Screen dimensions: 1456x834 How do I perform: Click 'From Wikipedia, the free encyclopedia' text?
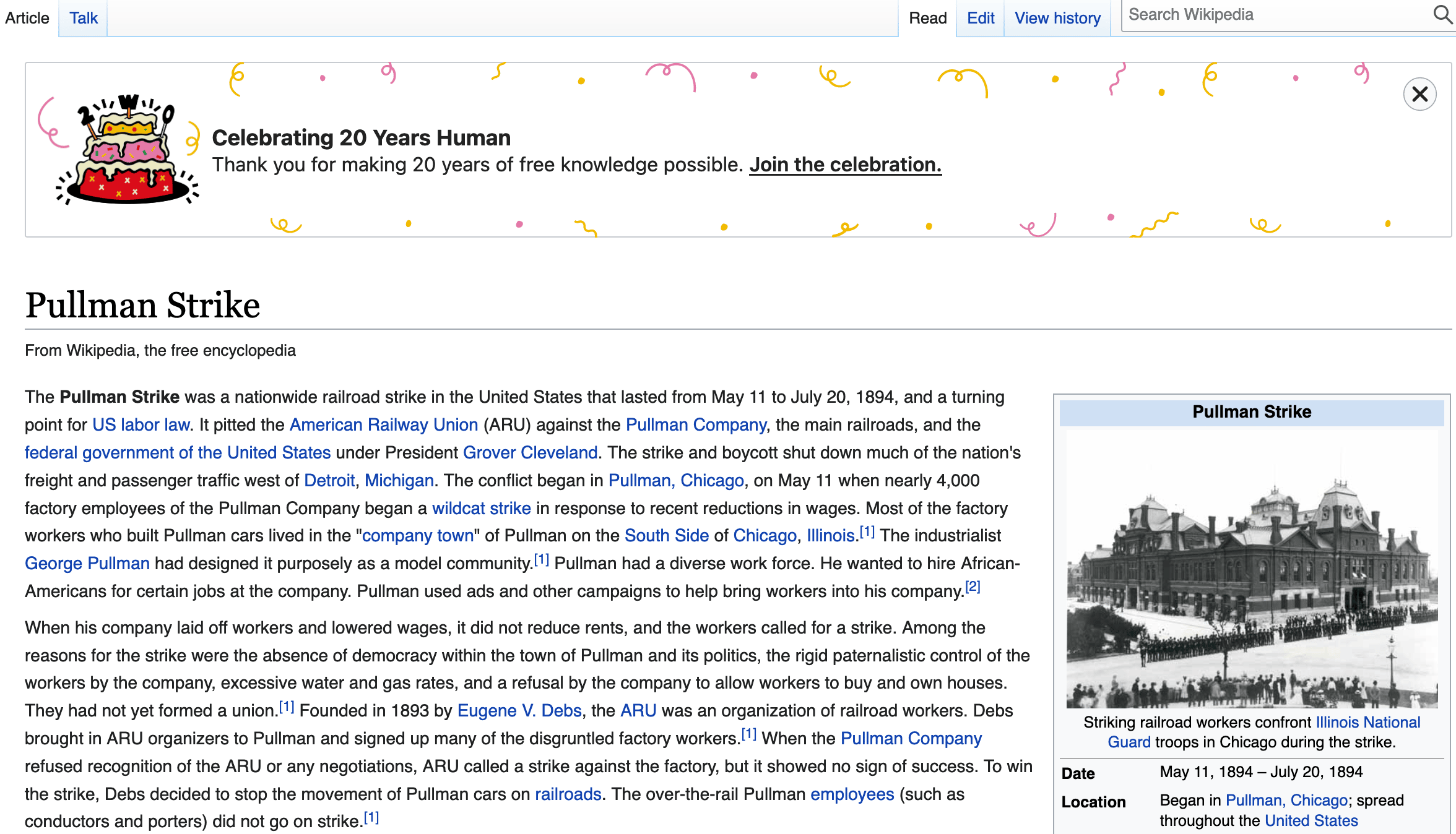pyautogui.click(x=160, y=350)
